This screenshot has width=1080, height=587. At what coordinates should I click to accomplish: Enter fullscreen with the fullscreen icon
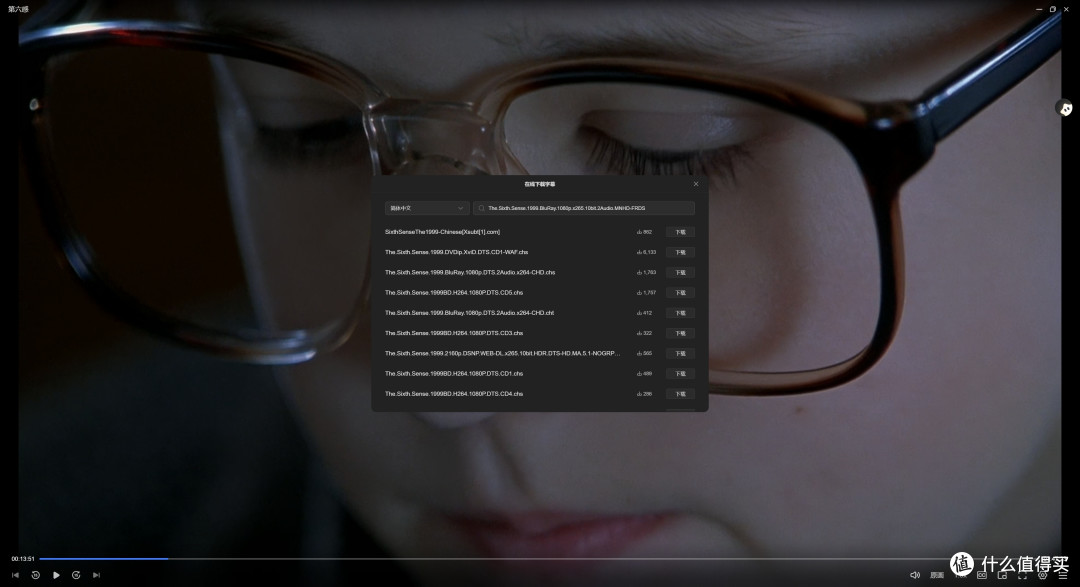pos(1022,575)
